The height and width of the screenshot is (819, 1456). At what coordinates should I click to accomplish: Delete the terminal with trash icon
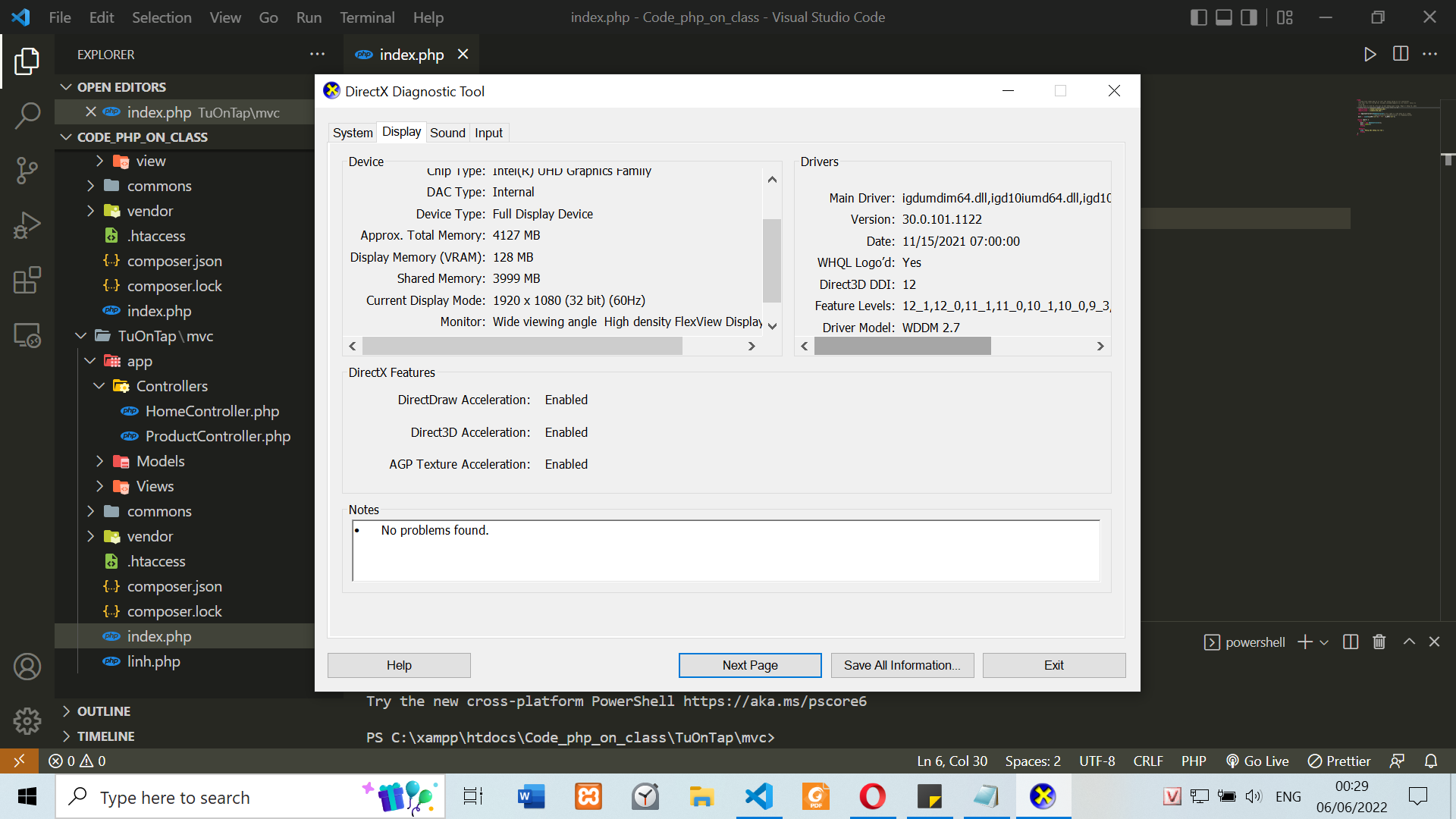(x=1379, y=642)
